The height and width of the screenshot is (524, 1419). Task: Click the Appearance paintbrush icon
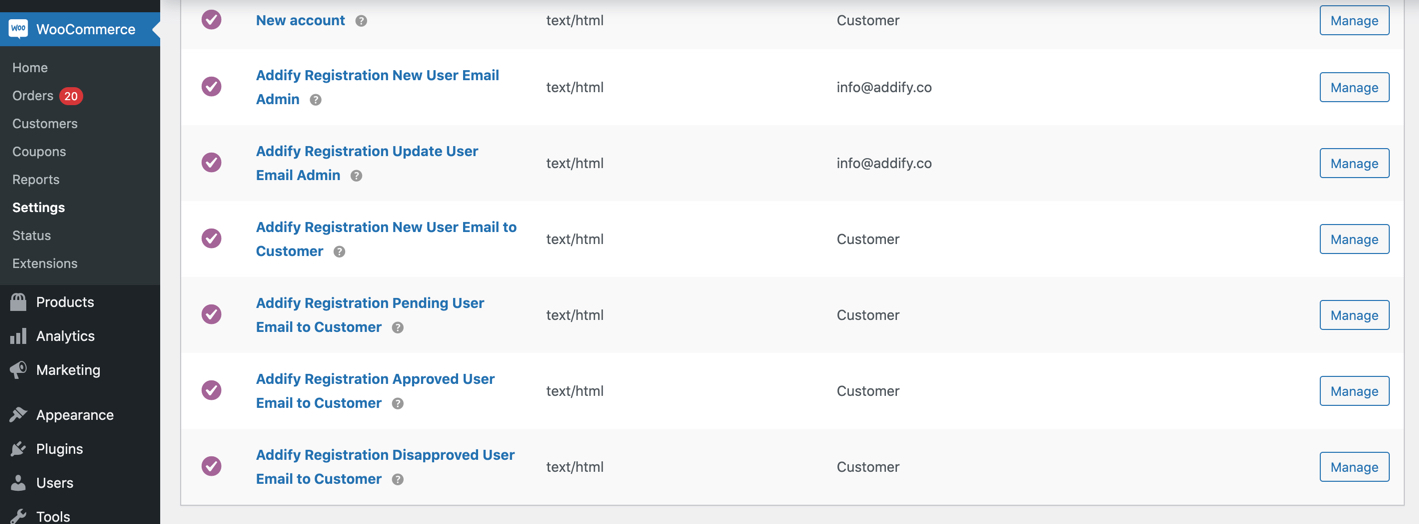pos(18,415)
